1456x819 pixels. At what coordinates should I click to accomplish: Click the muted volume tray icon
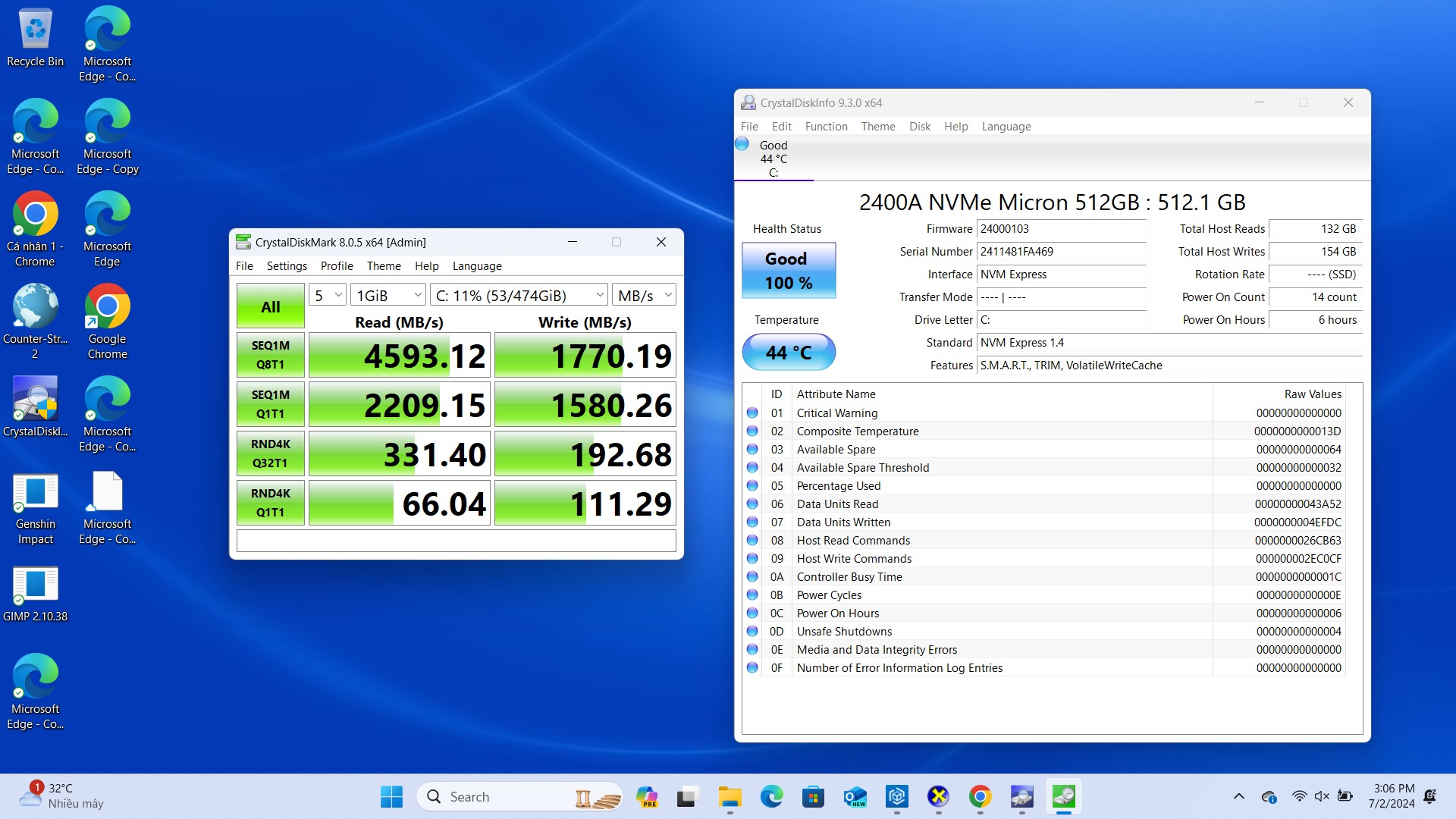pos(1322,796)
